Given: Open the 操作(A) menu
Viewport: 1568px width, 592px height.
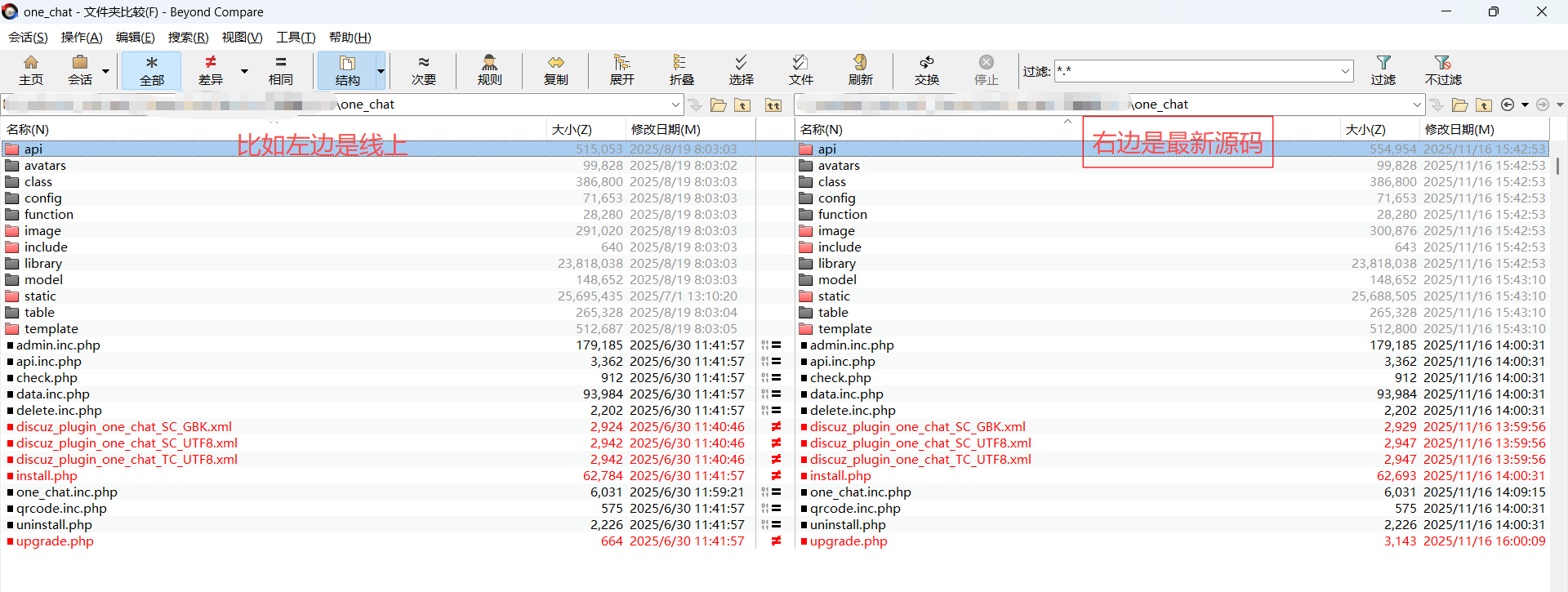Looking at the screenshot, I should click(x=82, y=37).
